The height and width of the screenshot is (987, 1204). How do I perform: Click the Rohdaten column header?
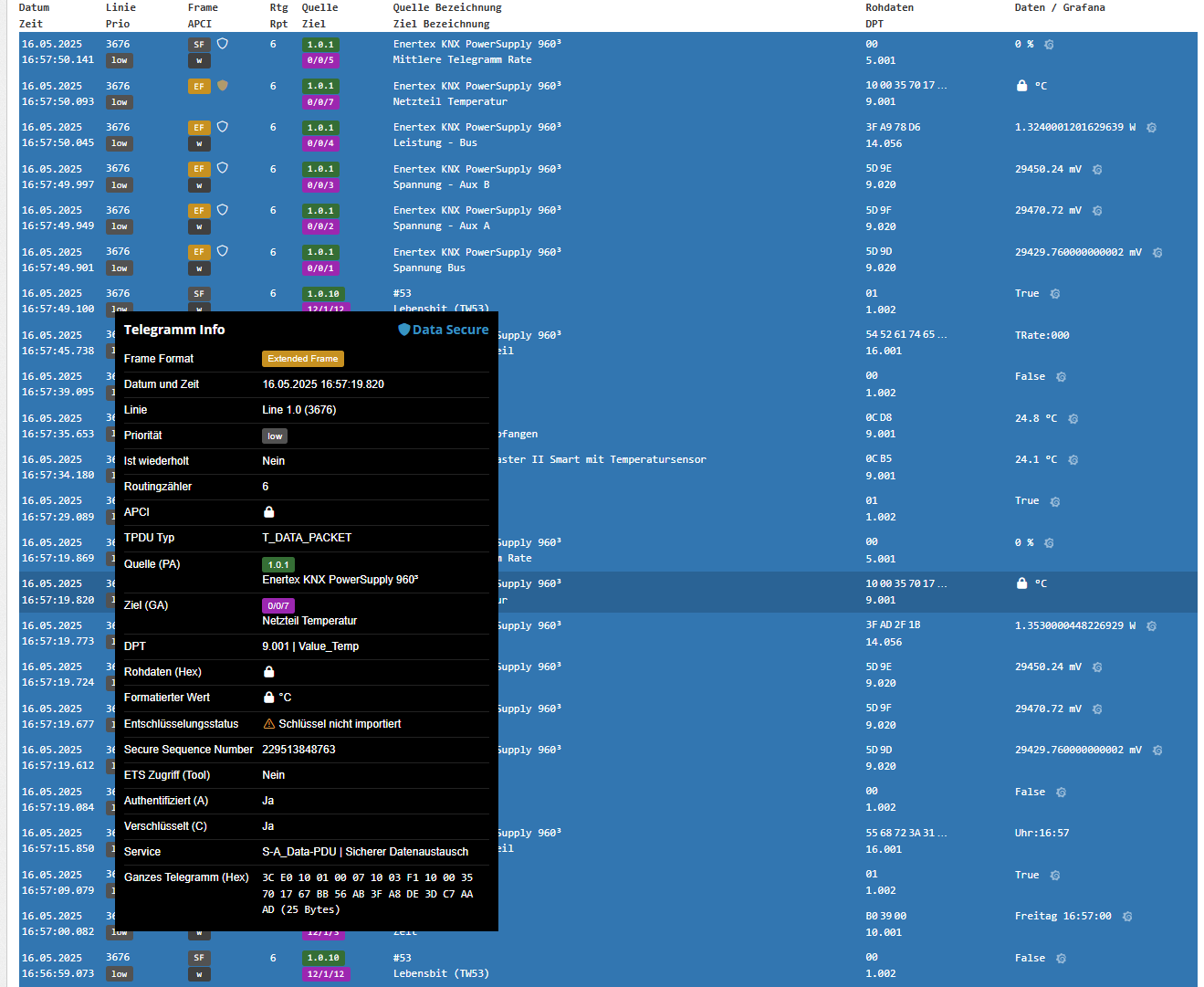(x=889, y=7)
